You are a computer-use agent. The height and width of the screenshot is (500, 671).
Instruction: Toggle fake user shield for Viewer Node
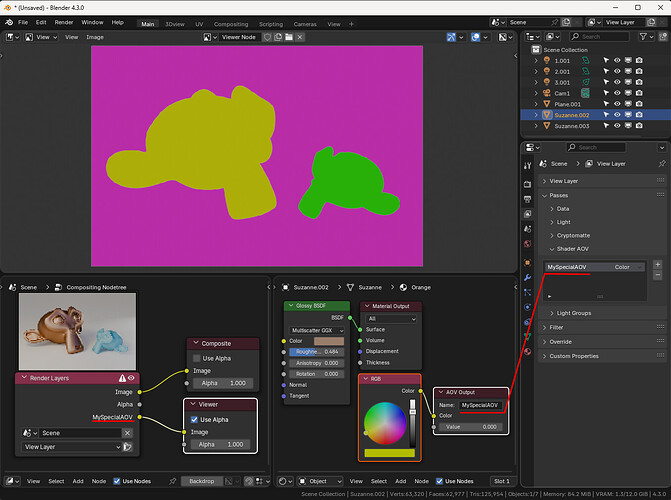point(267,37)
